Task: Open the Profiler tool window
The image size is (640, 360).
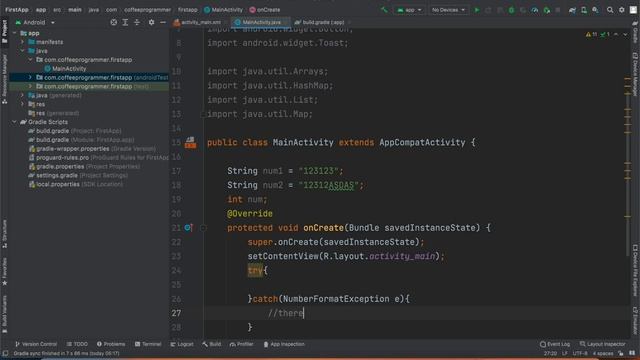Action: click(242, 344)
